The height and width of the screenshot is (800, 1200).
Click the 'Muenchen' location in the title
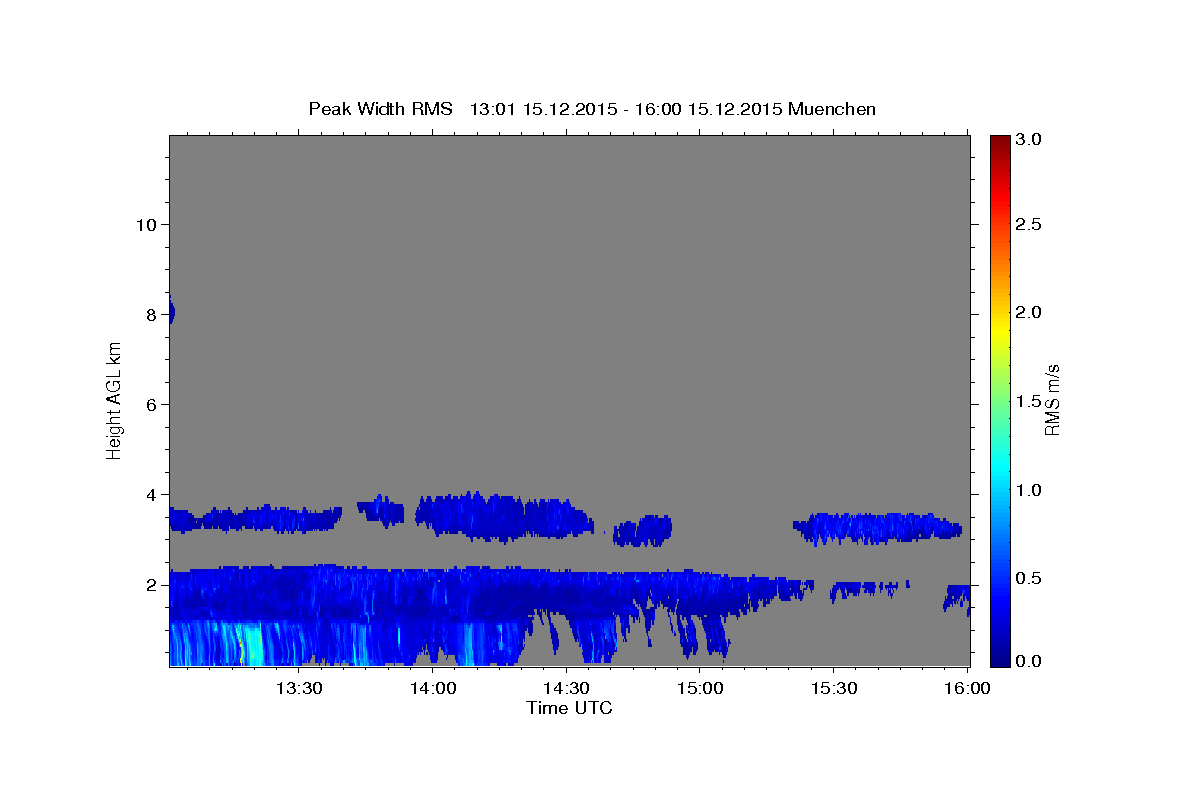832,109
